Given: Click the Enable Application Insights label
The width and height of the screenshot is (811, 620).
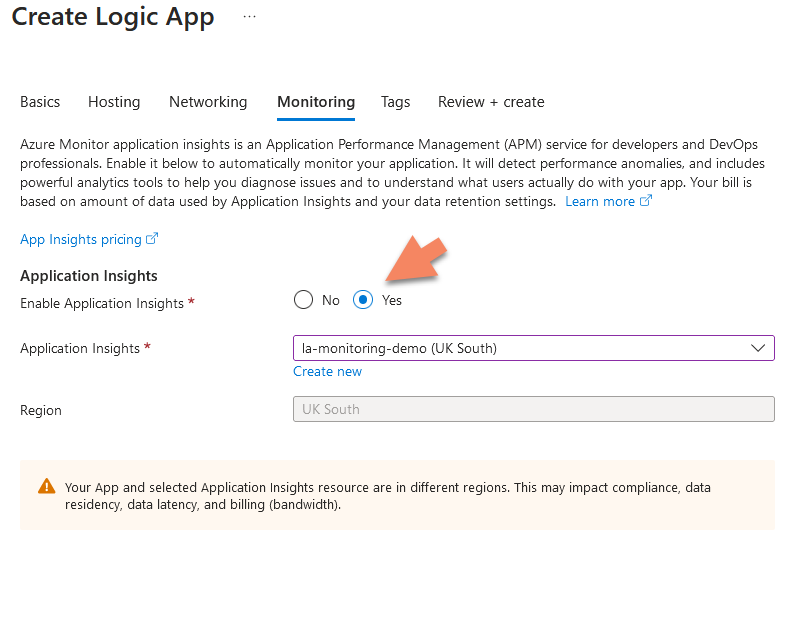Looking at the screenshot, I should [102, 303].
